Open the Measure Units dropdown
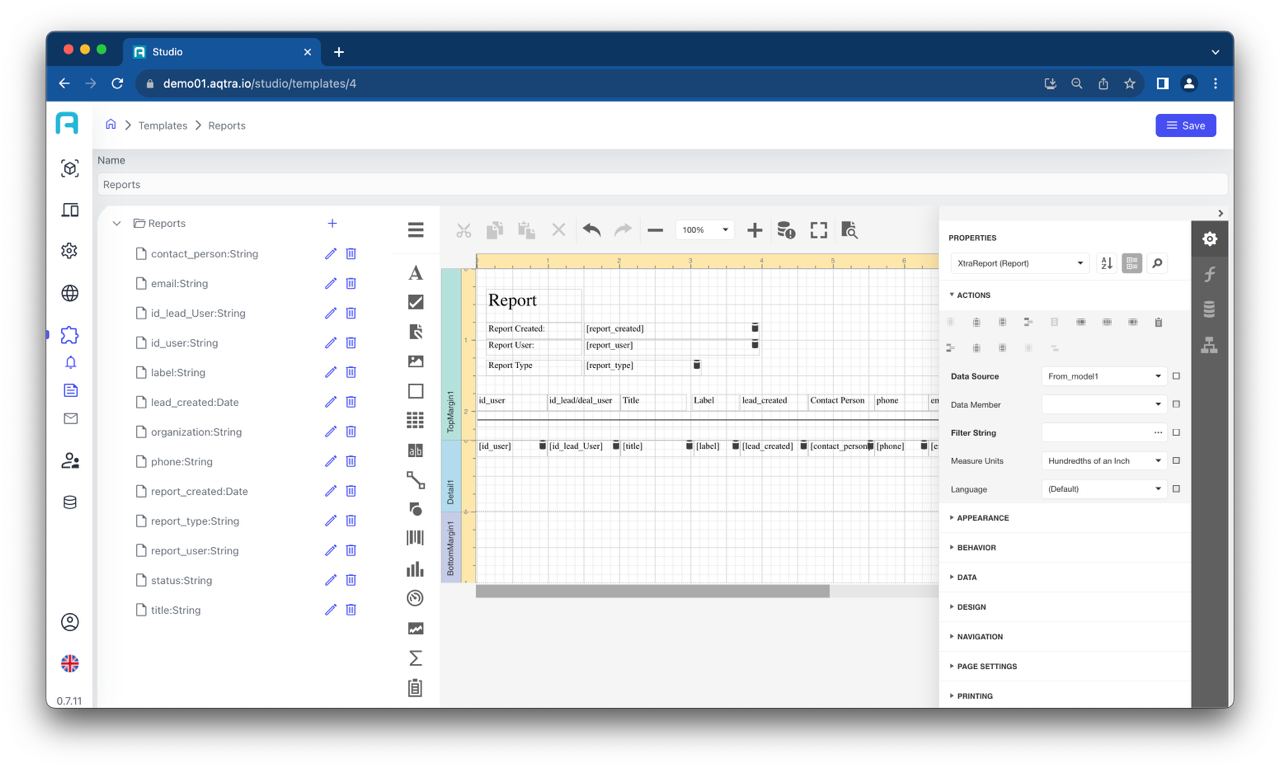This screenshot has width=1280, height=769. (x=1104, y=461)
